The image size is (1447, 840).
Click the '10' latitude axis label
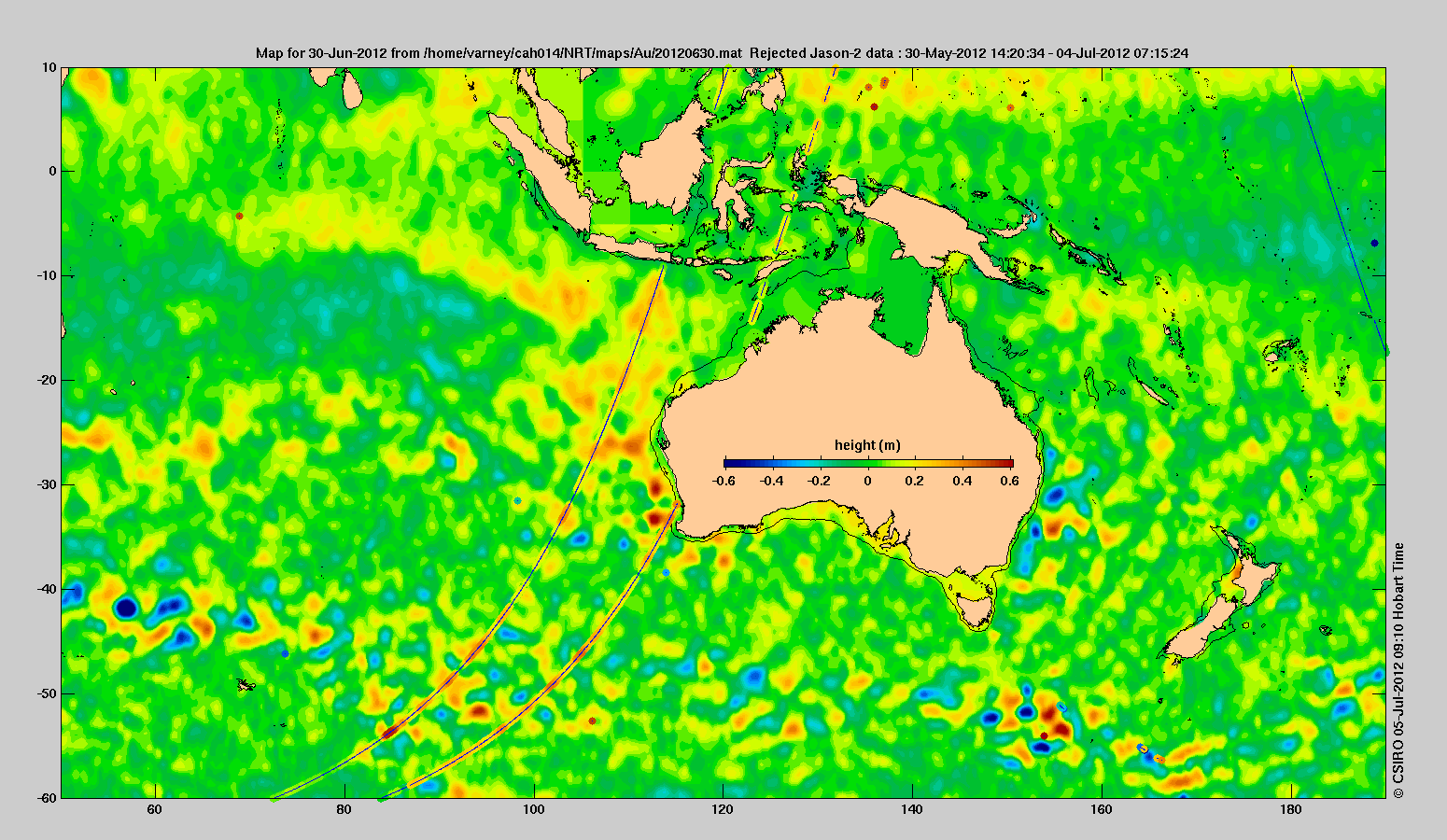click(49, 67)
